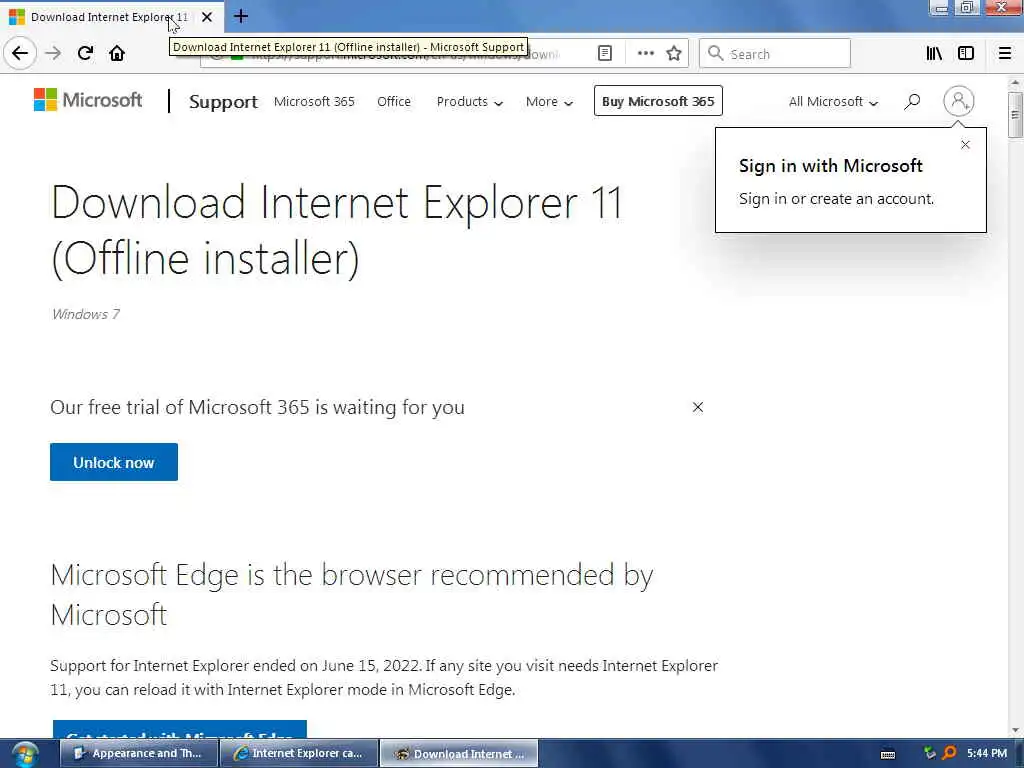Open a new browser tab
1024x768 pixels.
pos(241,16)
